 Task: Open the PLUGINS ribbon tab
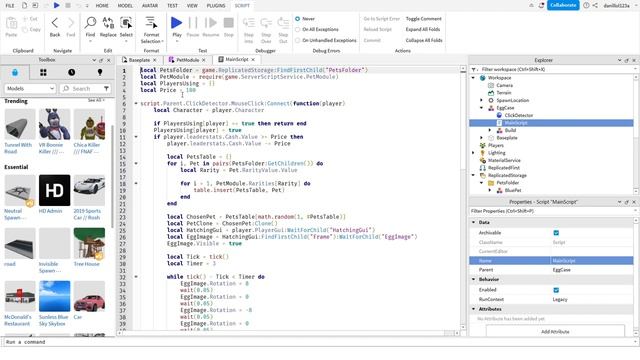tap(216, 6)
